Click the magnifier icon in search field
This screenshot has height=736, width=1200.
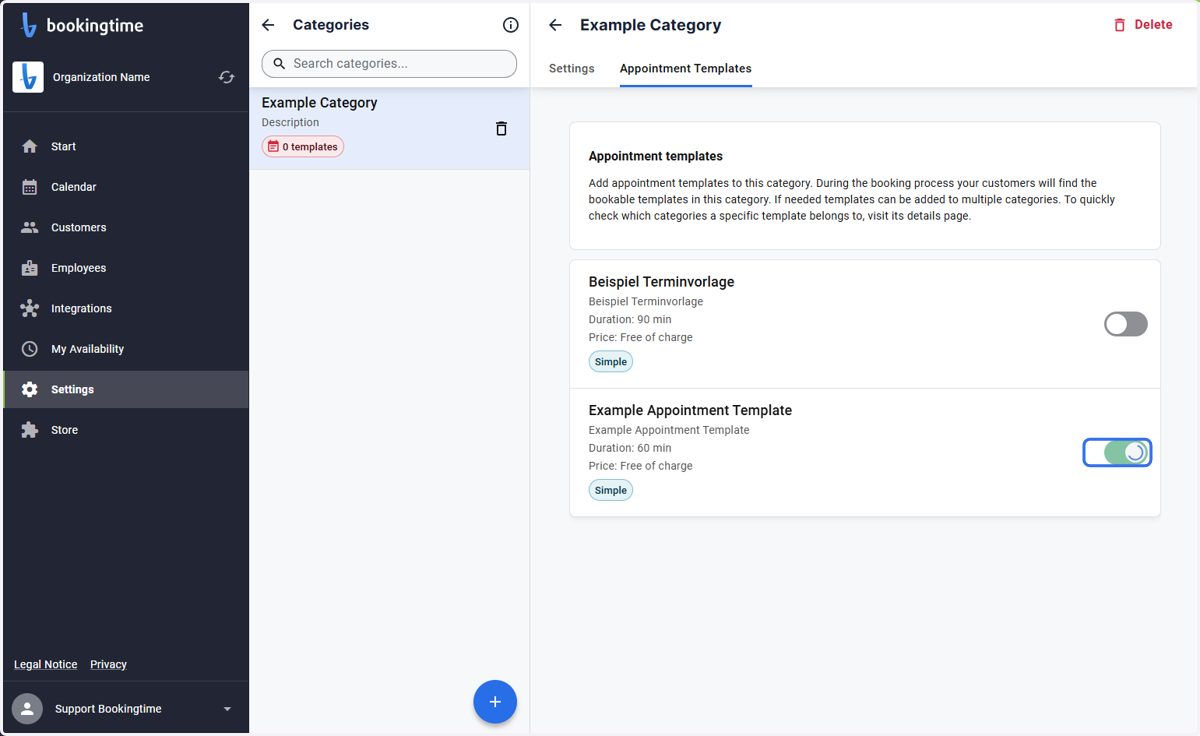tap(280, 64)
